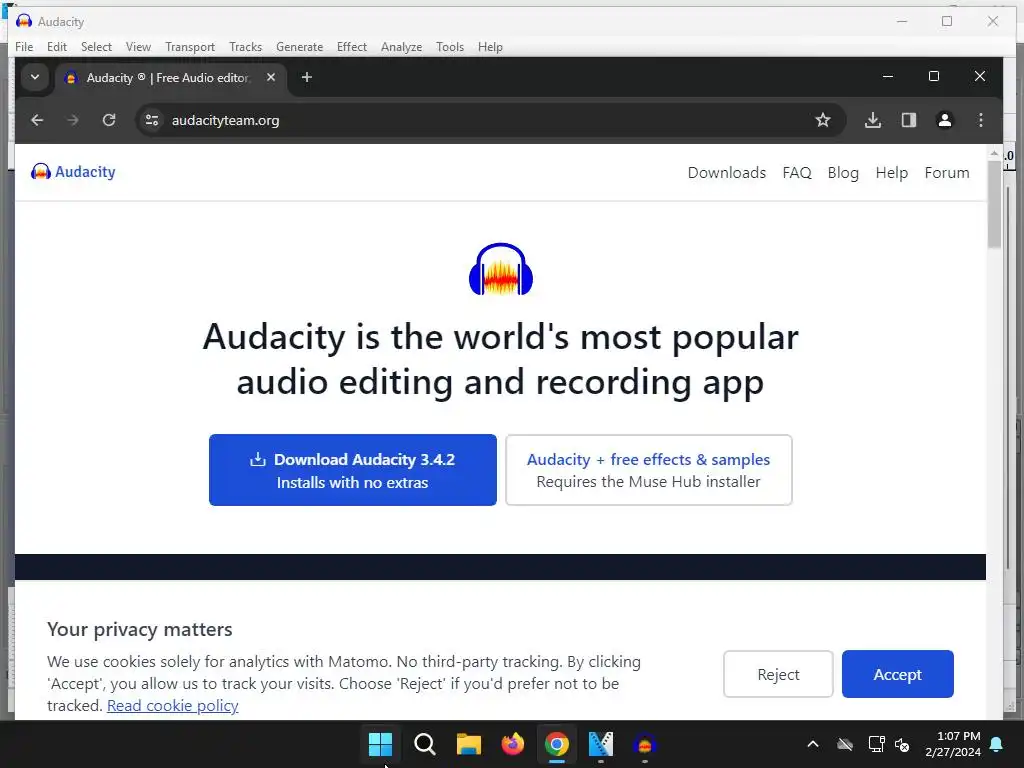Open the Windows Start menu
1024x768 pixels.
click(380, 744)
